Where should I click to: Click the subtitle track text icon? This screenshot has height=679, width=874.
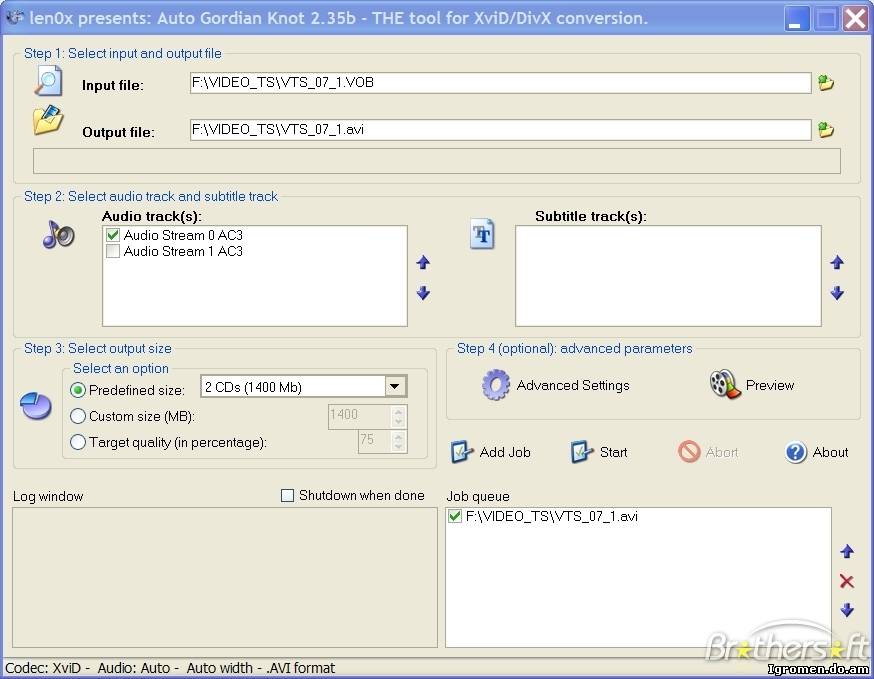tap(482, 234)
